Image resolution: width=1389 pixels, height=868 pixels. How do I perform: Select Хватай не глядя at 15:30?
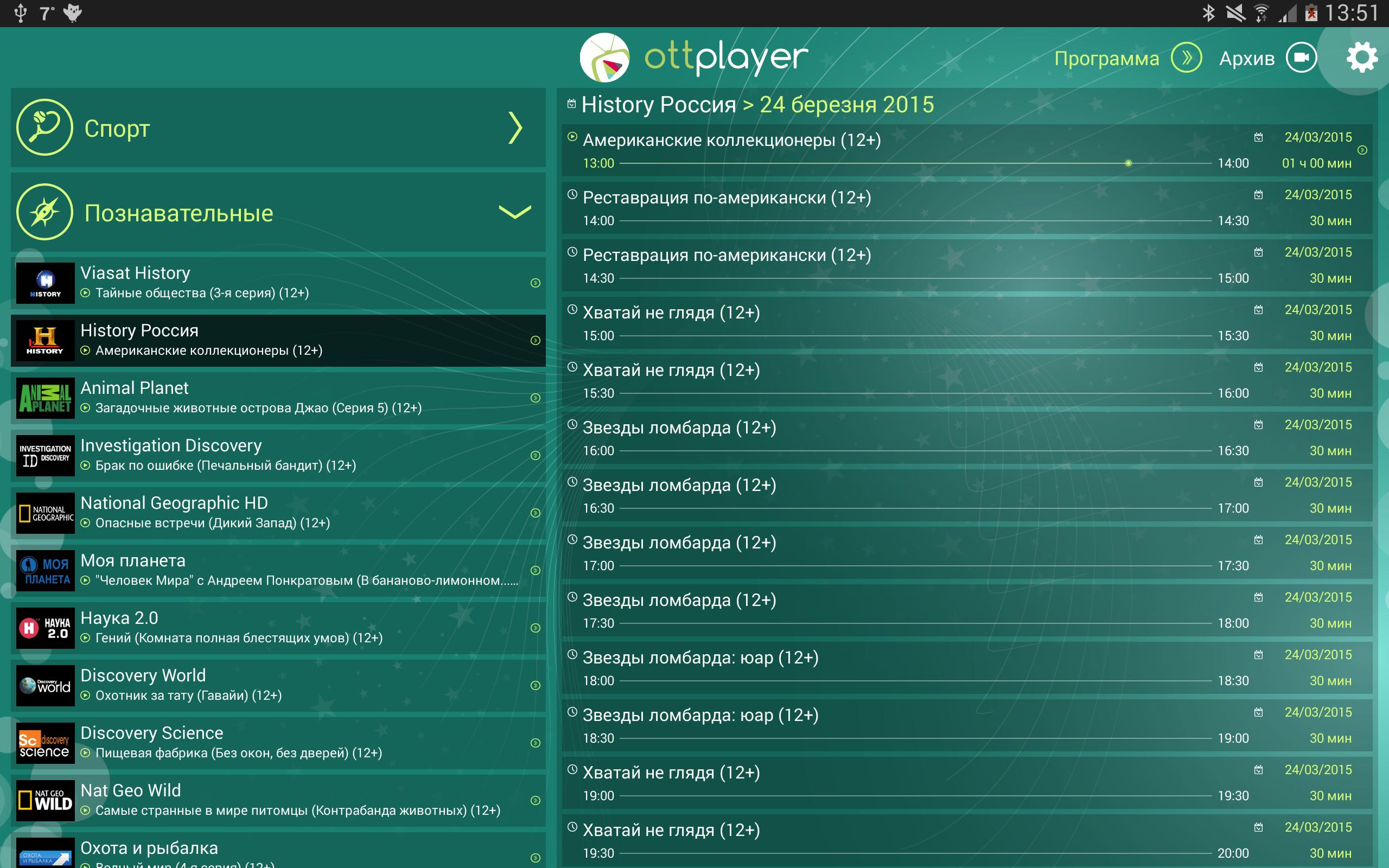966,380
